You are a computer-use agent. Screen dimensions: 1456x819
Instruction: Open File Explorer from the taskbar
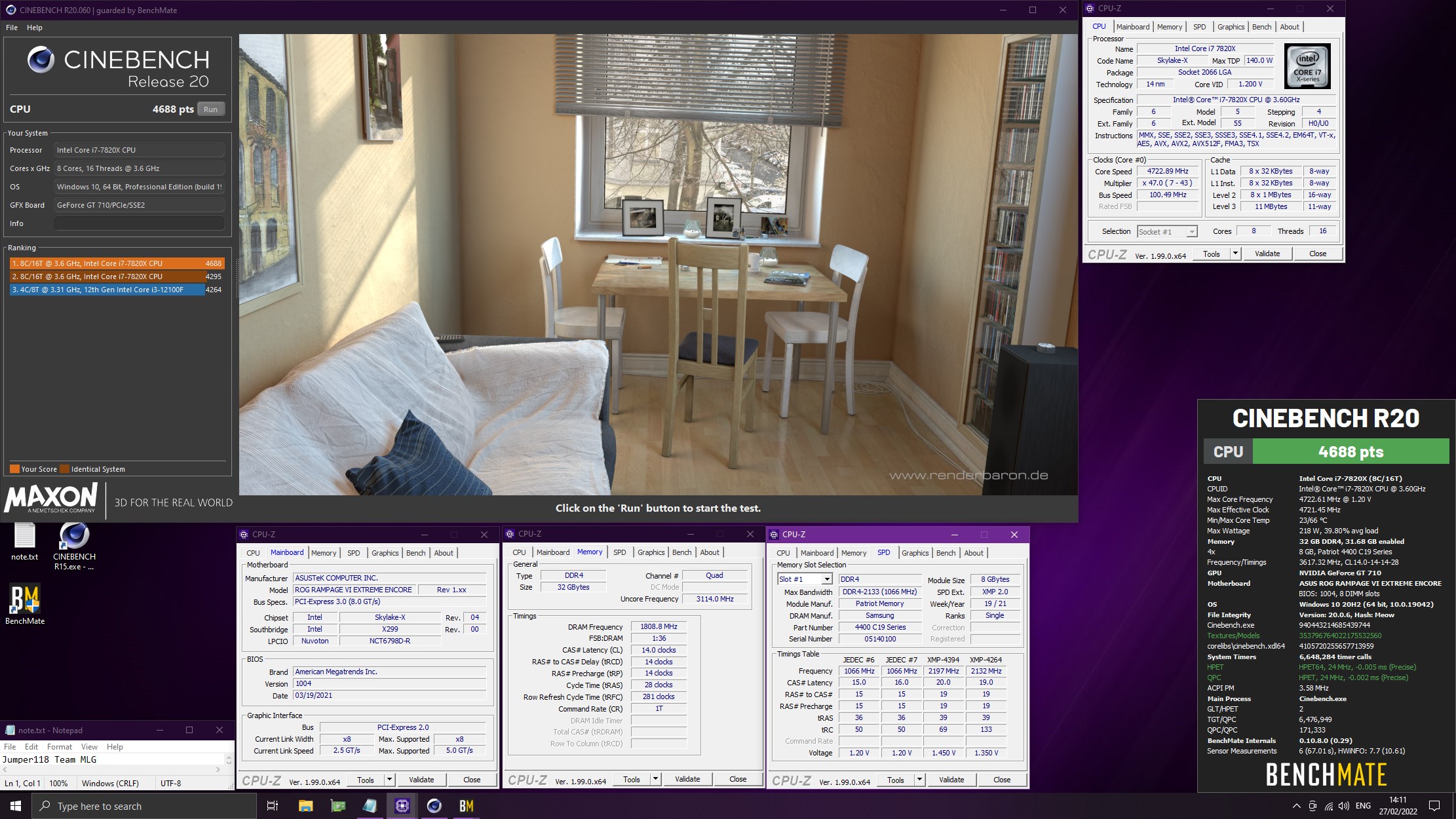point(305,806)
